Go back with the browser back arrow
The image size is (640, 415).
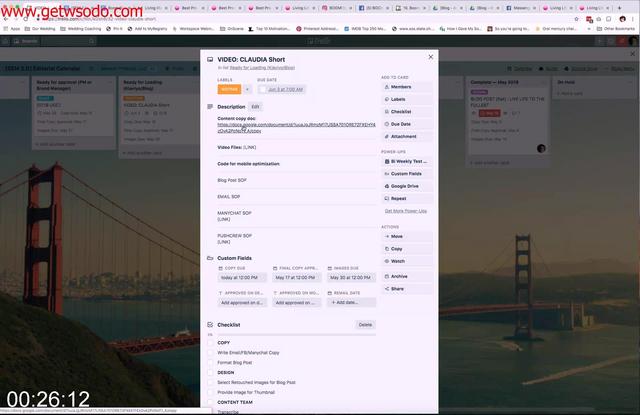click(x=6, y=19)
